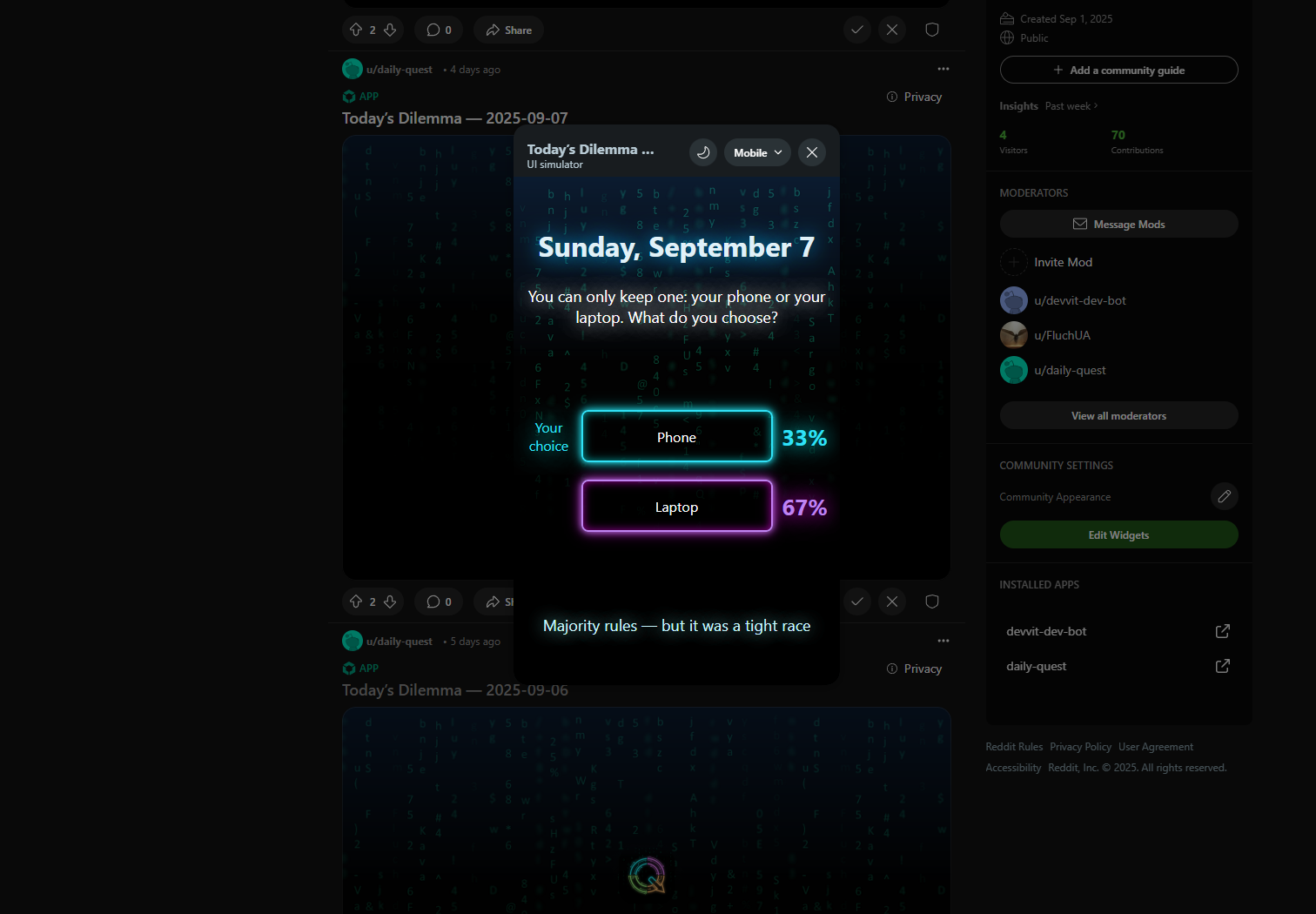The height and width of the screenshot is (914, 1316).
Task: Click the 70 Contributions stat
Action: coord(1137,142)
